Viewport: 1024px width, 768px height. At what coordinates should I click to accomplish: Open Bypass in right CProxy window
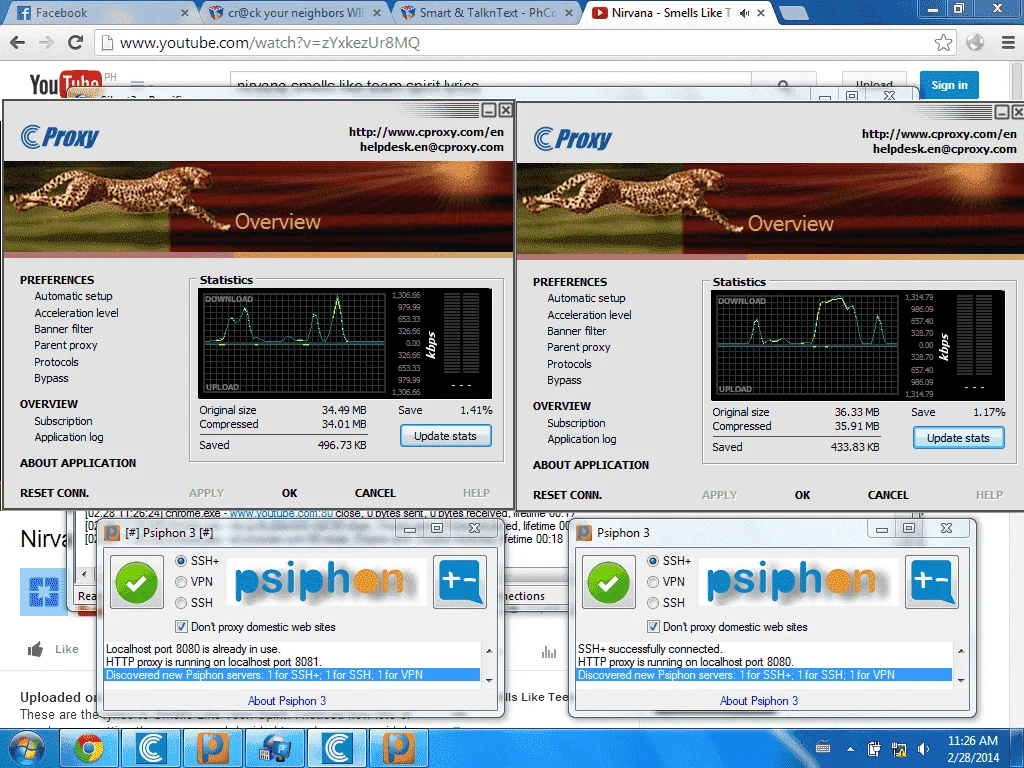[564, 380]
